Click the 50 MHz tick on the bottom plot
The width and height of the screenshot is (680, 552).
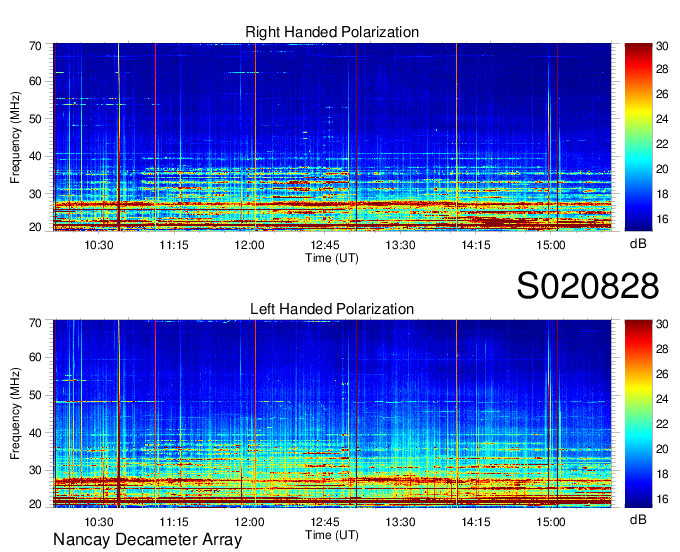coord(35,395)
